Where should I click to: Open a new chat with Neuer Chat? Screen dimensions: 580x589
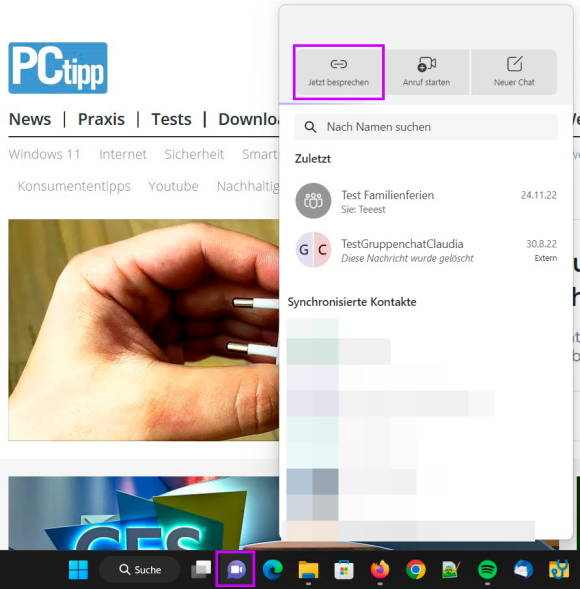pyautogui.click(x=514, y=72)
